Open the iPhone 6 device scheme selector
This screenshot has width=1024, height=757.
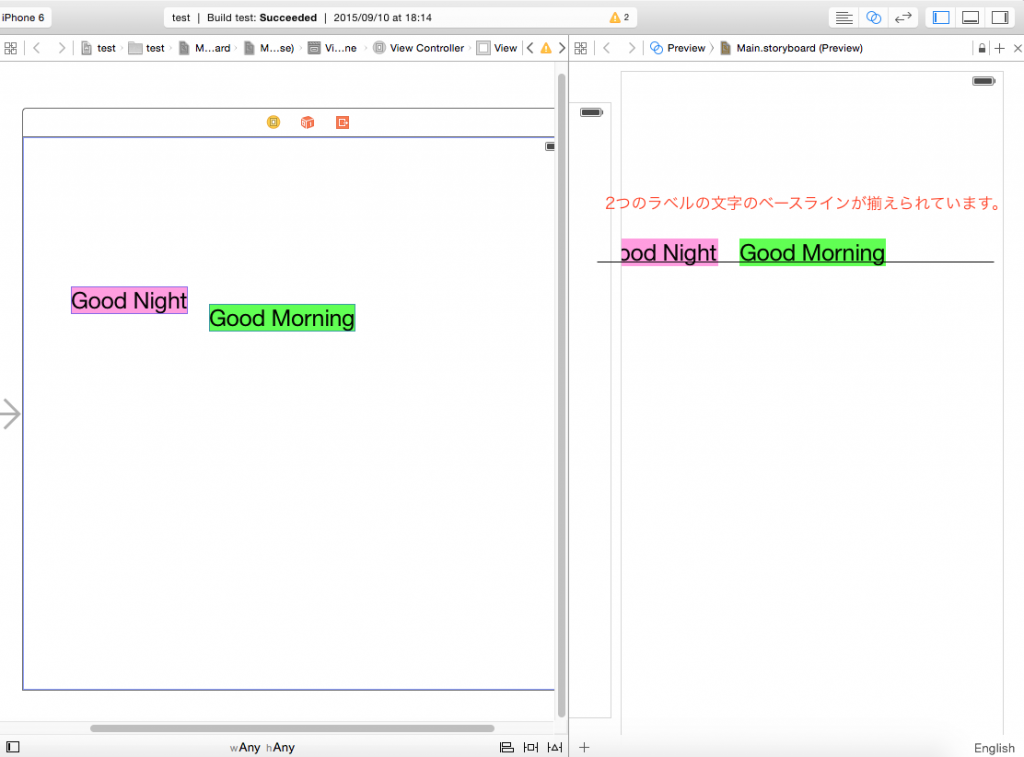point(24,18)
